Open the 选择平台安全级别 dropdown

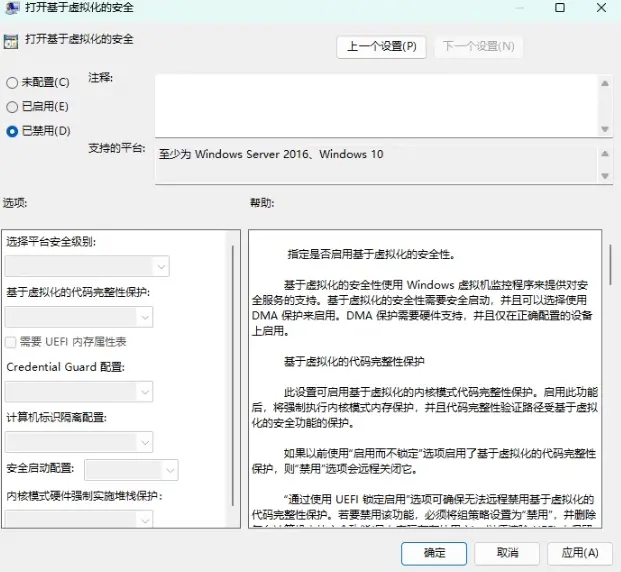tap(87, 266)
